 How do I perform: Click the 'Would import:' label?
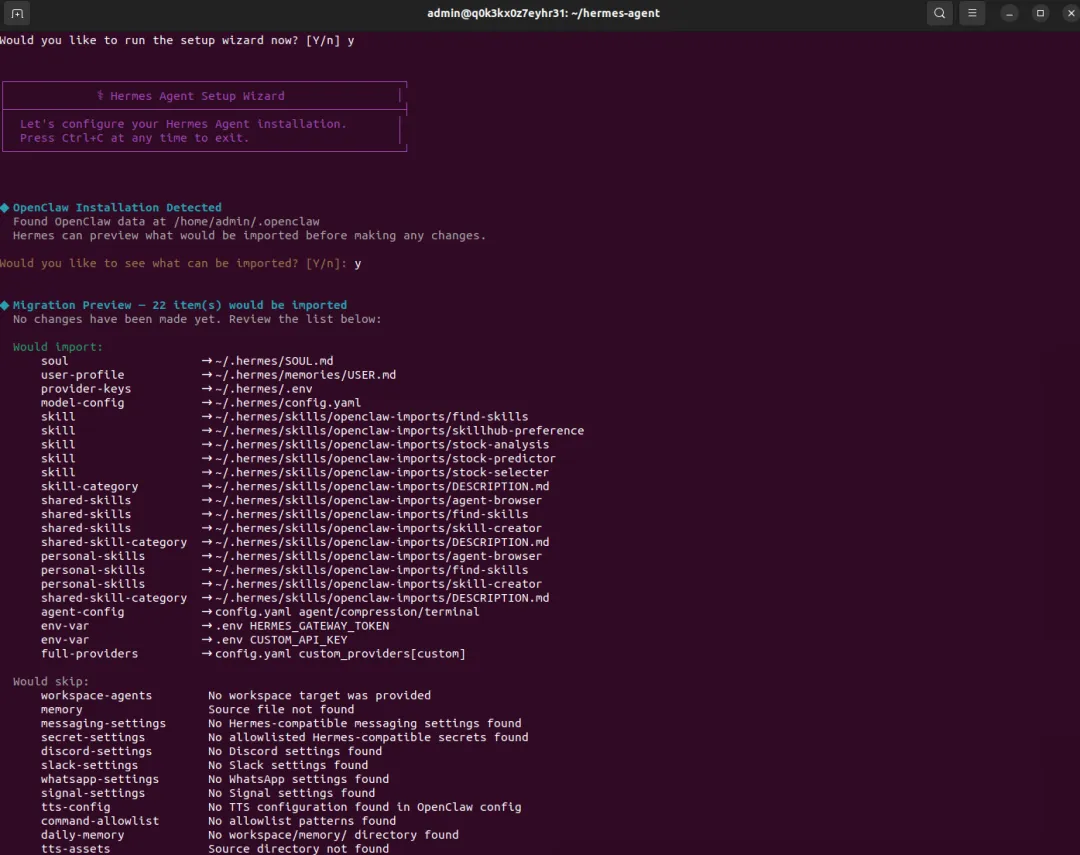(58, 347)
